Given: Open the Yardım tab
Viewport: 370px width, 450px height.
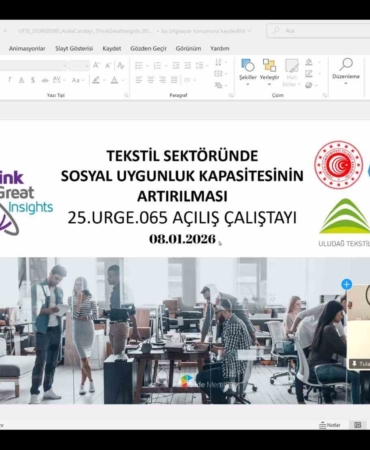Looking at the screenshot, I should 220,49.
